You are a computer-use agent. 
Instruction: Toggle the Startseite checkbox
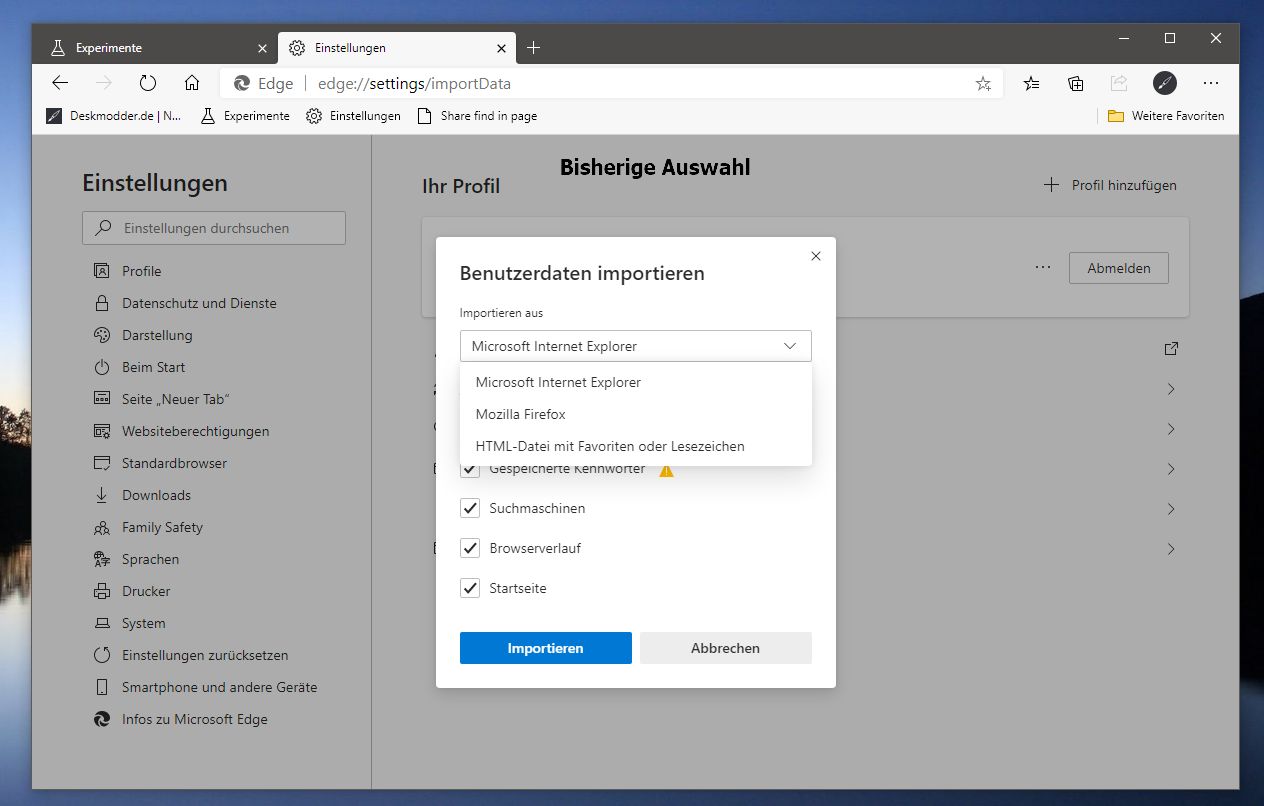tap(470, 588)
